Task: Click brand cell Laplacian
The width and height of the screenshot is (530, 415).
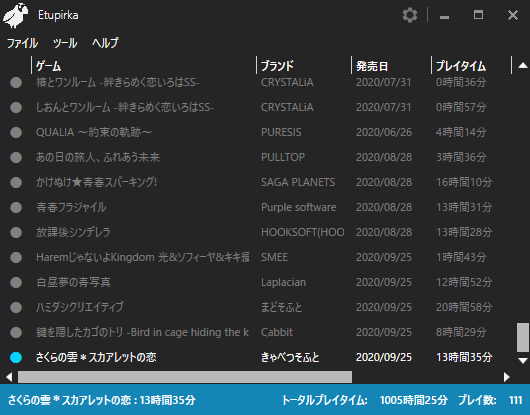Action: coord(283,283)
